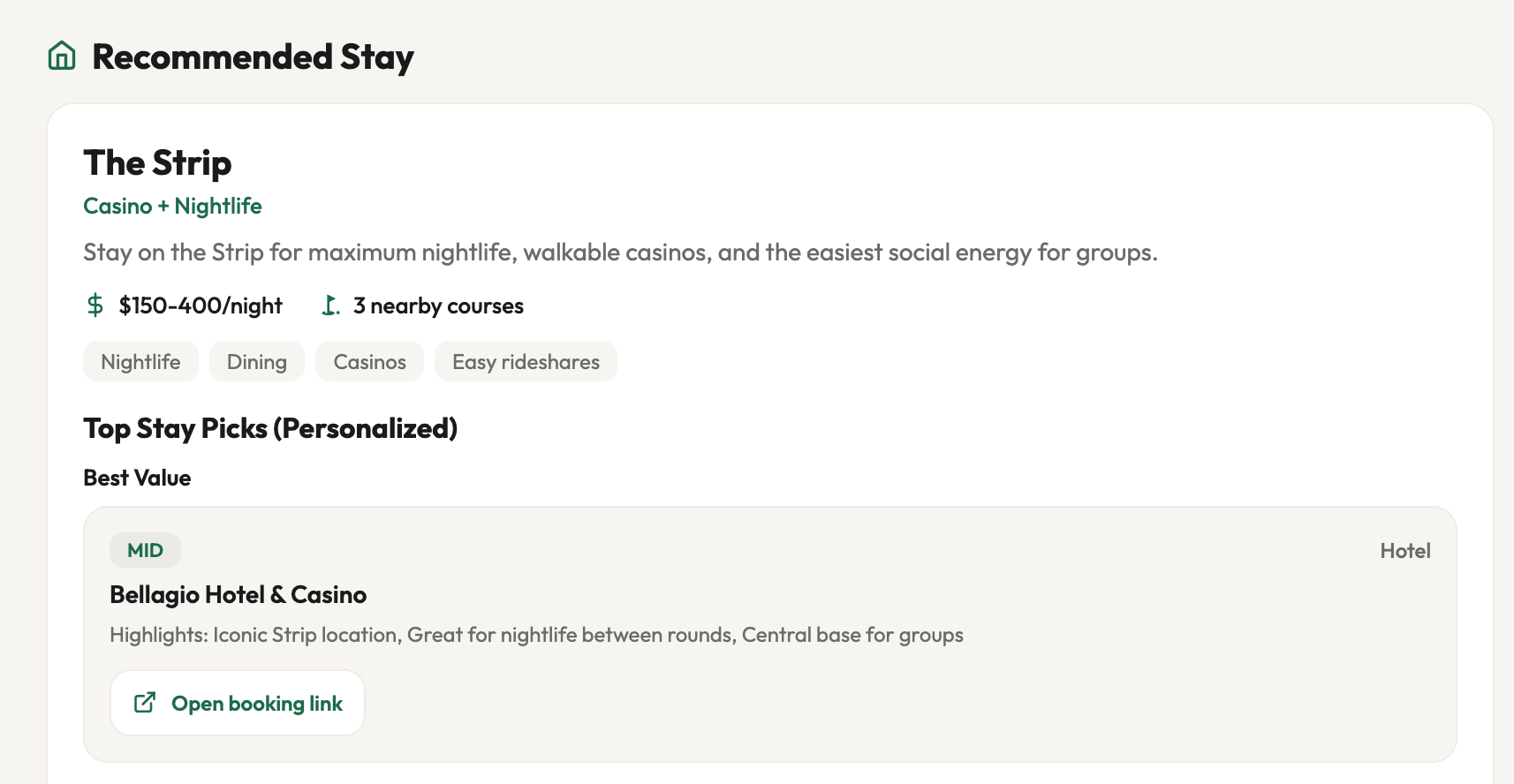The width and height of the screenshot is (1514, 784).
Task: Click The Strip heading
Action: (157, 163)
